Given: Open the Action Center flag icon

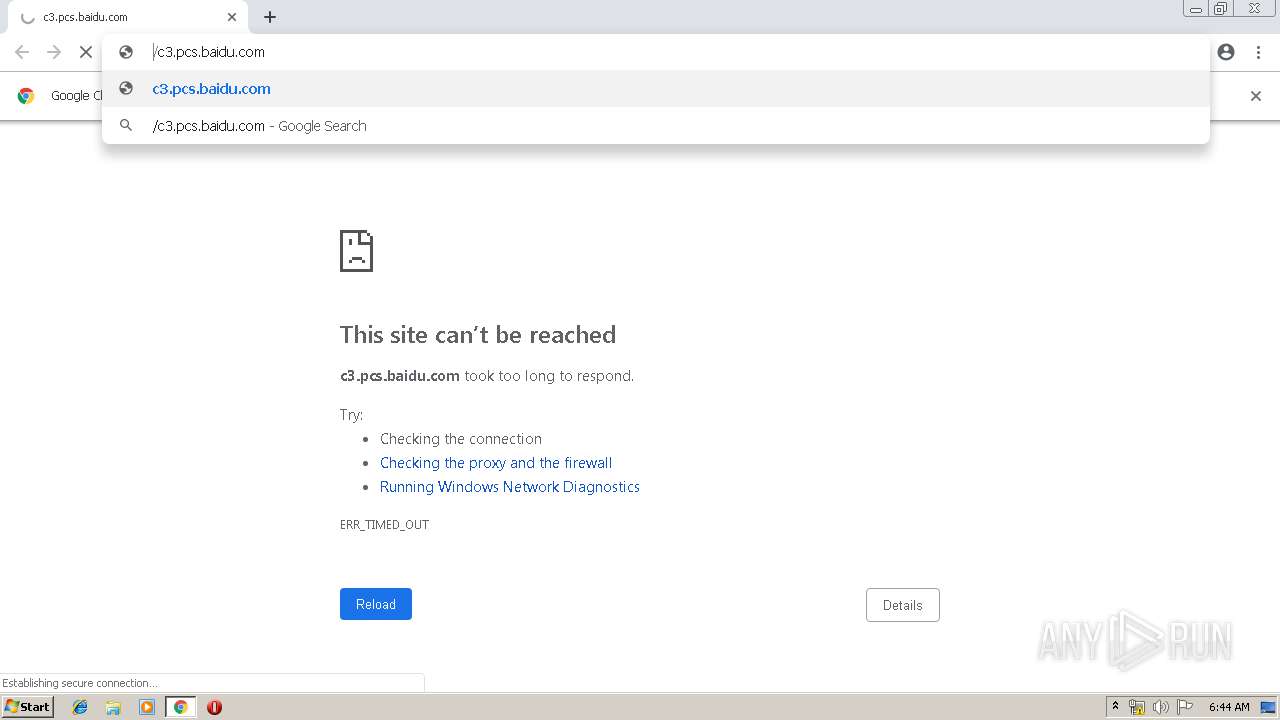Looking at the screenshot, I should click(1185, 707).
